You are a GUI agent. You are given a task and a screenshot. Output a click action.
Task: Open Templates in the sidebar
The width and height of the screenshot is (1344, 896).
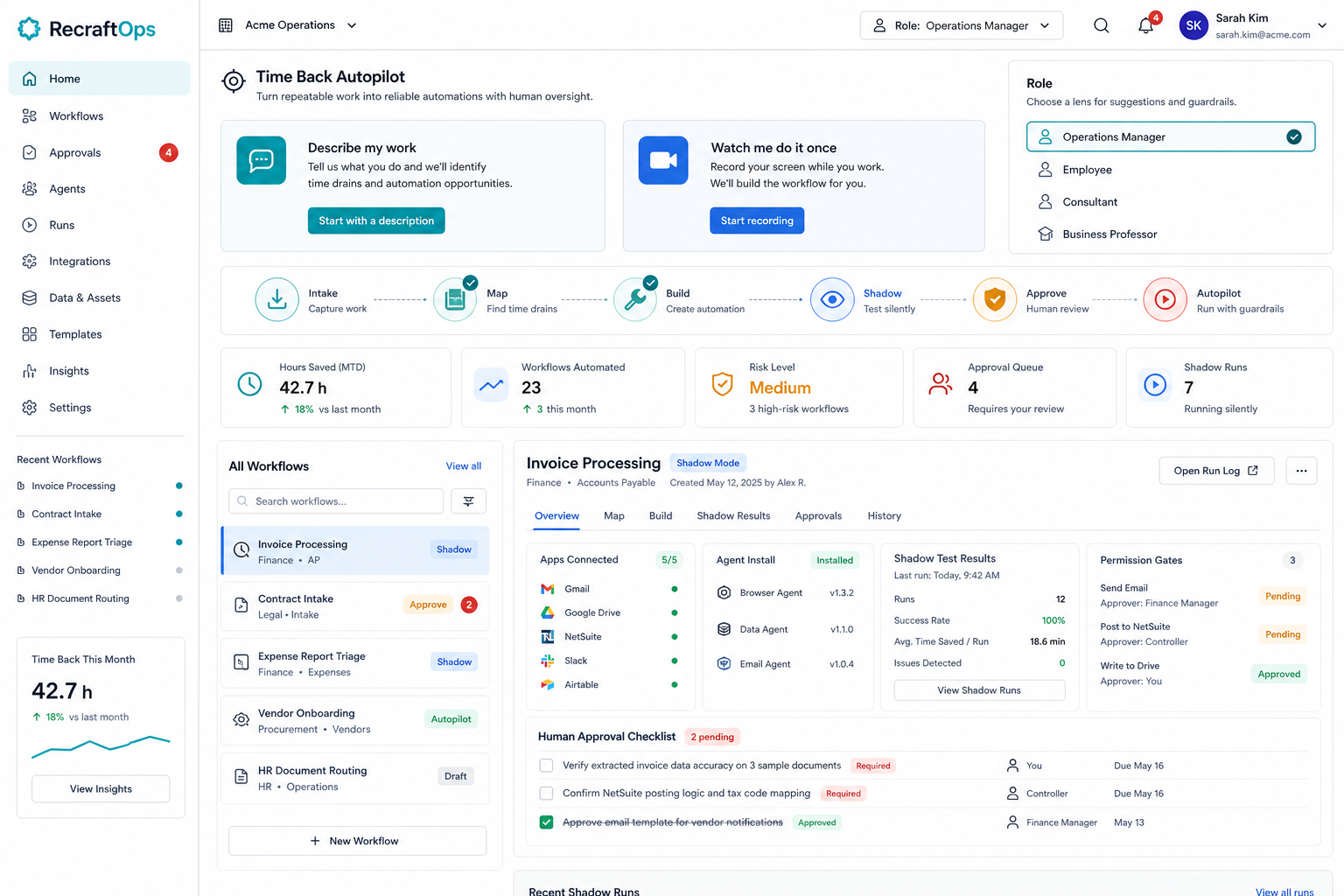[99, 334]
